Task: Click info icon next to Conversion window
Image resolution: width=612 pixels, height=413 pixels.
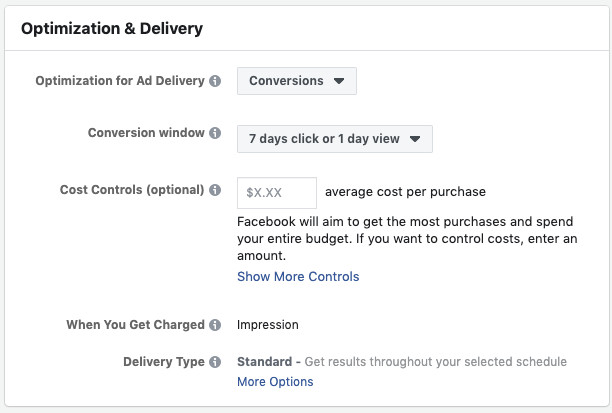Action: [x=215, y=134]
